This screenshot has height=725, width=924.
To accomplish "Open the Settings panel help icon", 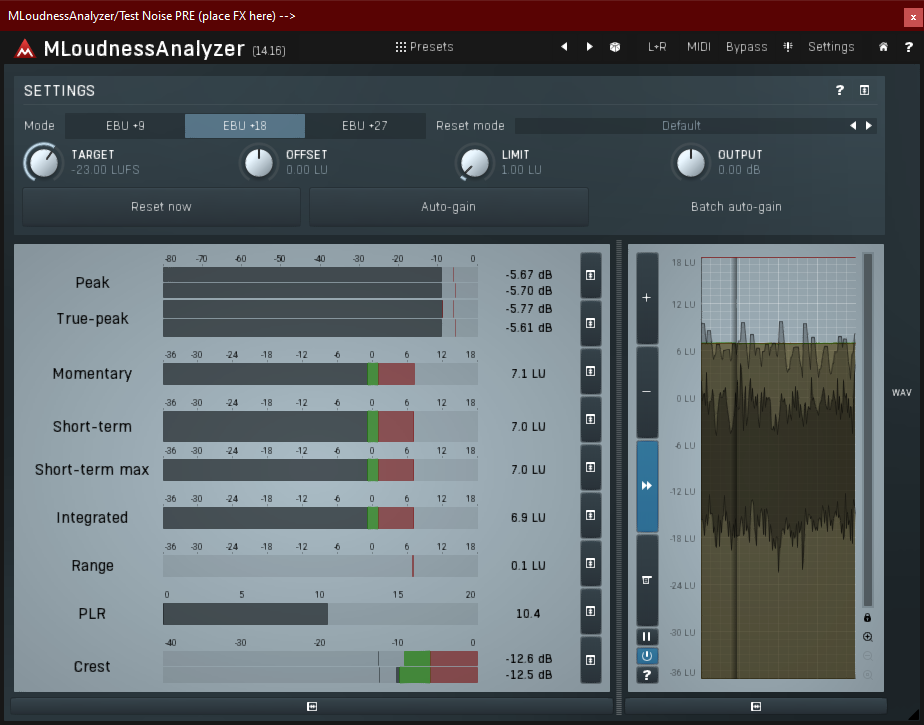I will click(840, 90).
